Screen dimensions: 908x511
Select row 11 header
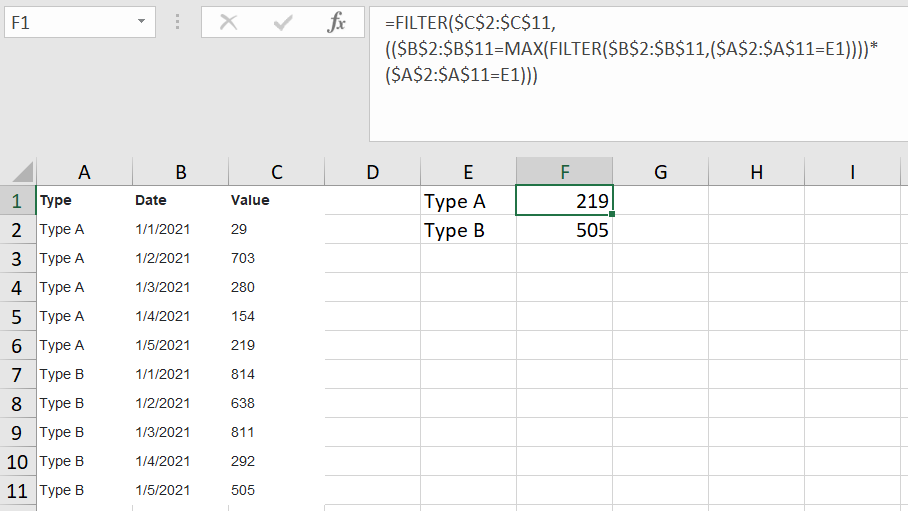point(17,491)
